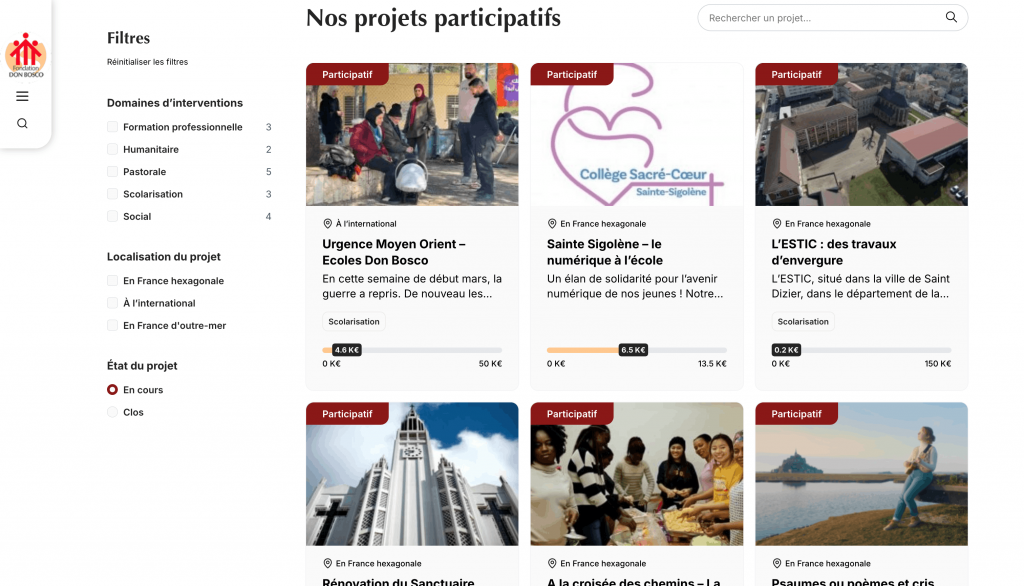Image resolution: width=1024 pixels, height=586 pixels.
Task: Click location pin on Sainte Sigolène card
Action: [552, 223]
